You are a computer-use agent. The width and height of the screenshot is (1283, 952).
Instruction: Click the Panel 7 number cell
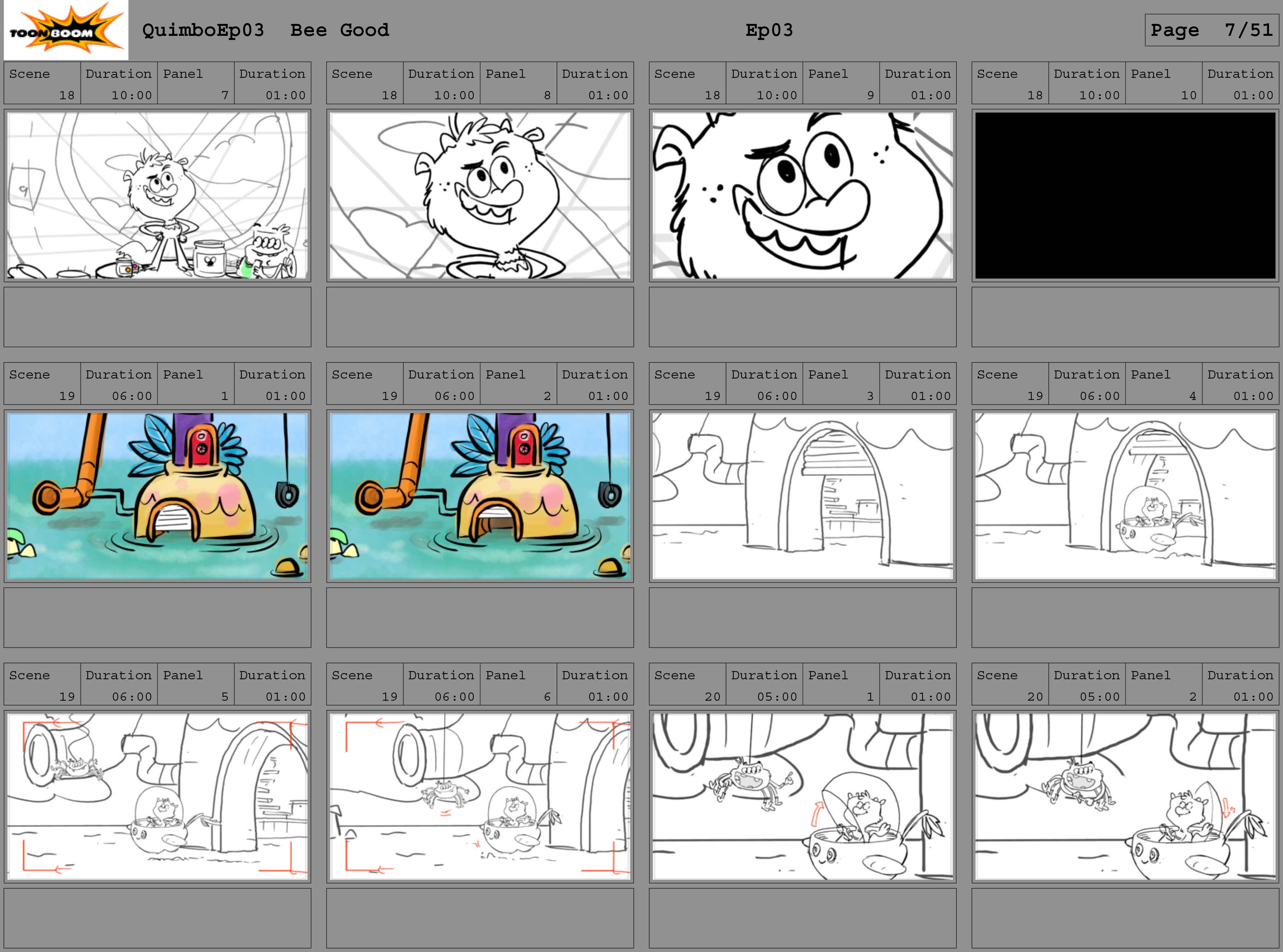coord(196,83)
